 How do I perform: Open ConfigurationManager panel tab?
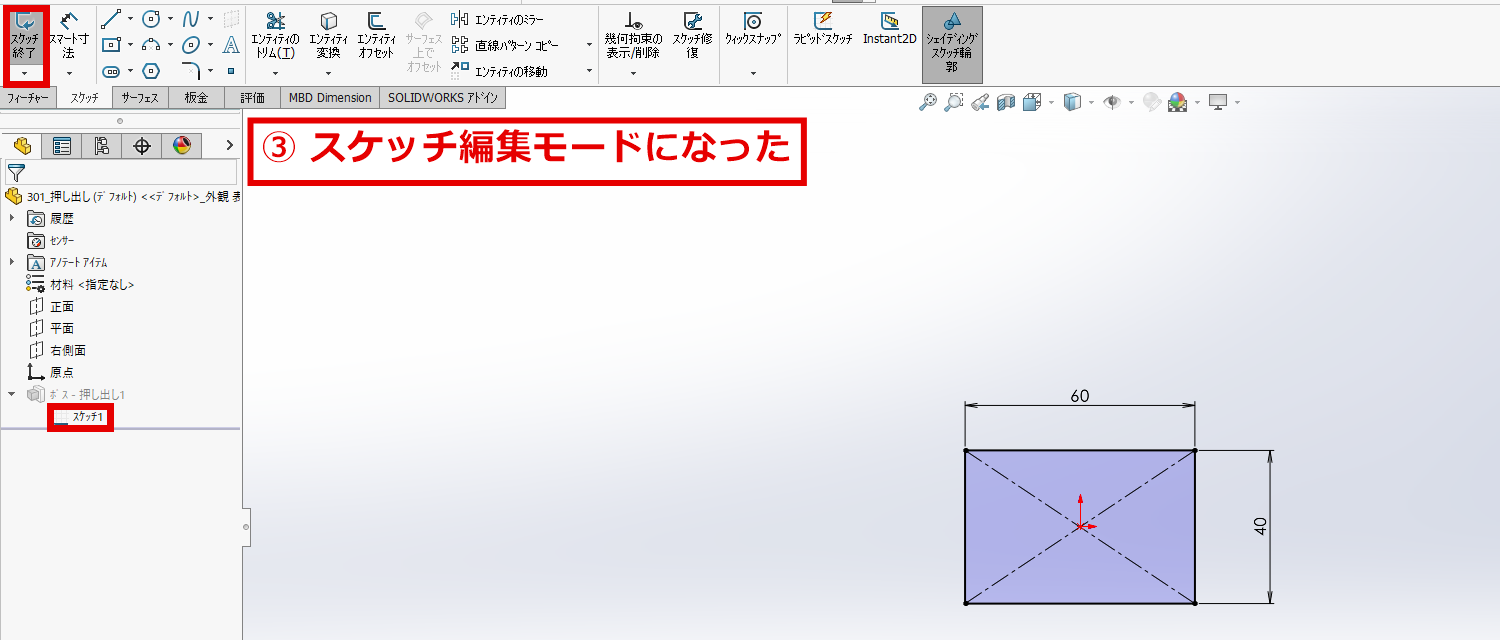click(x=102, y=146)
